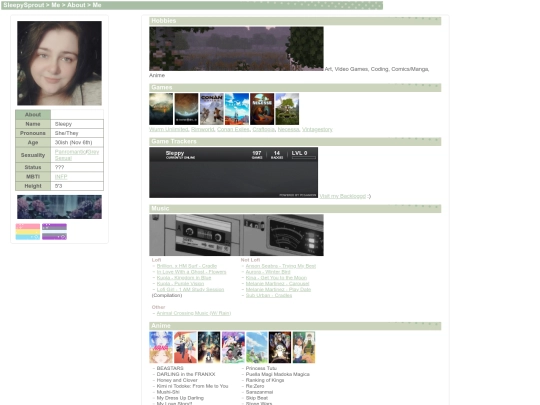Play In Love With a Ghost - Flowers
Image resolution: width=540 pixels, height=405 pixels.
[x=191, y=272]
